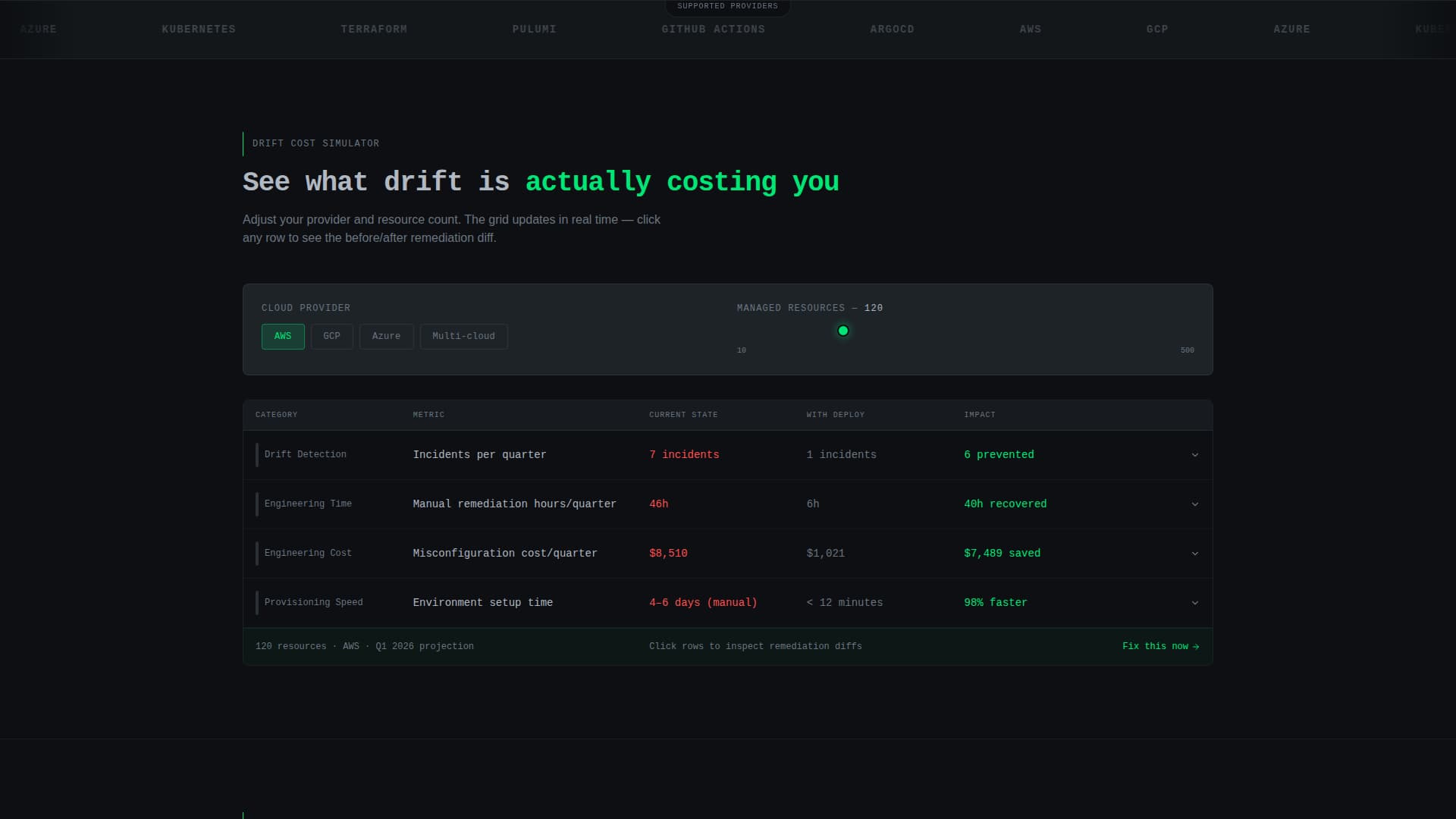Screen dimensions: 1456x819
Task: Click the '$8,510' current state value
Action: 668,554
